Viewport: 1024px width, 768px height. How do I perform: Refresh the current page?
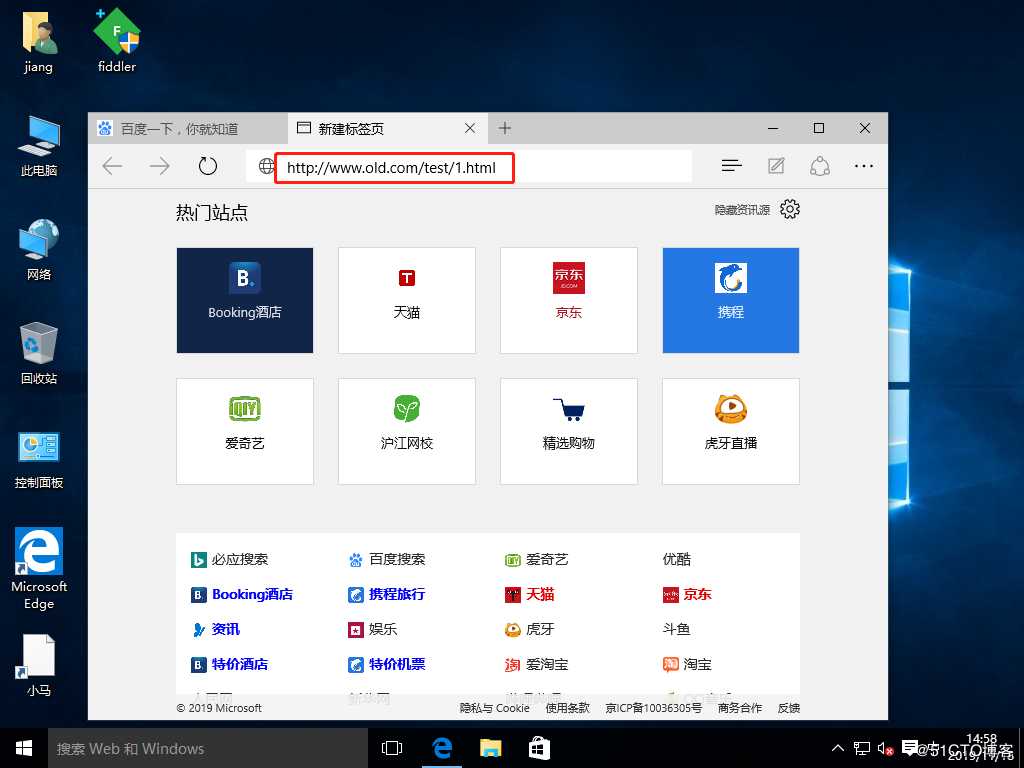pos(208,167)
